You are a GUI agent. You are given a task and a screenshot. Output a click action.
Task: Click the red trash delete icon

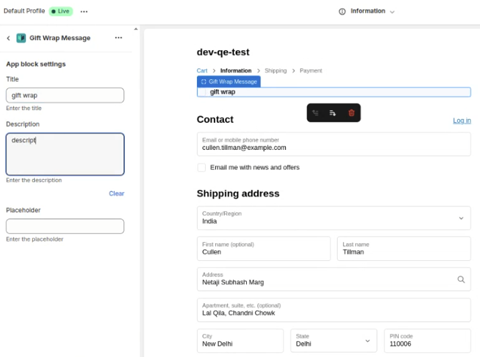click(351, 113)
